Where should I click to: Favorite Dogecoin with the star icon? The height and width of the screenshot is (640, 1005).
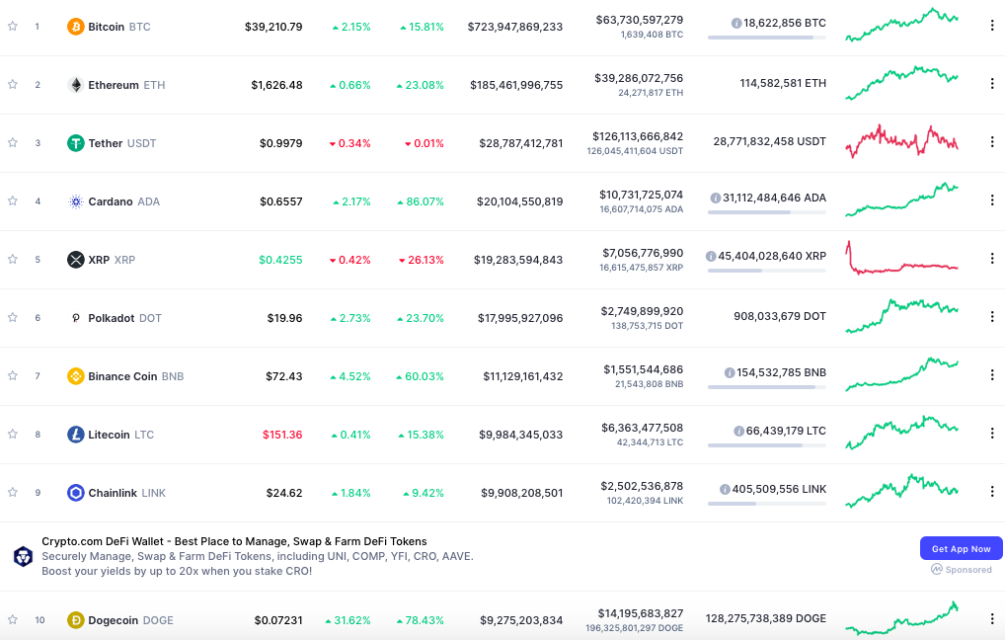pyautogui.click(x=13, y=620)
